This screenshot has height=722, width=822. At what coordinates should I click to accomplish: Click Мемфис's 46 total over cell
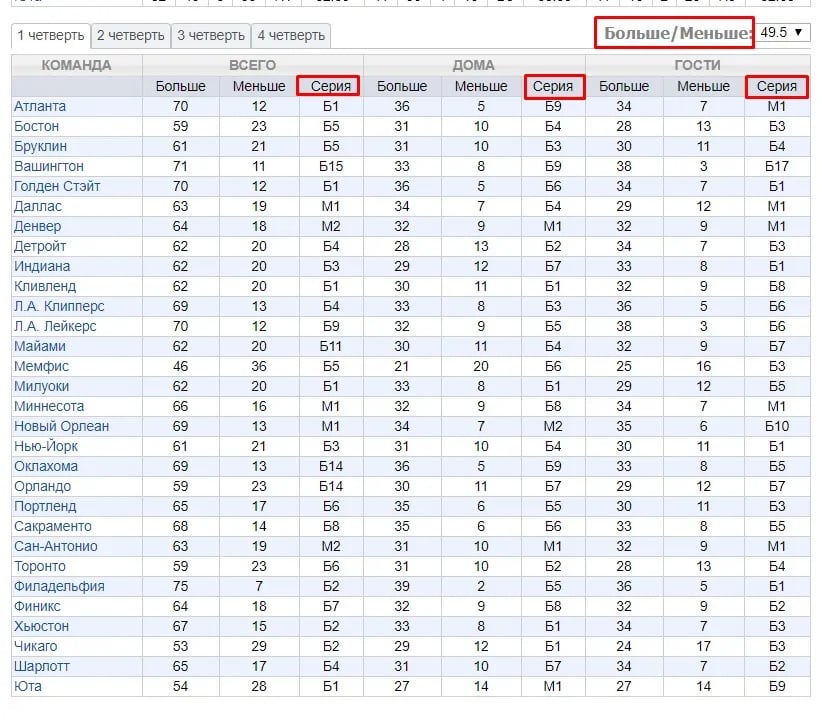pos(180,366)
